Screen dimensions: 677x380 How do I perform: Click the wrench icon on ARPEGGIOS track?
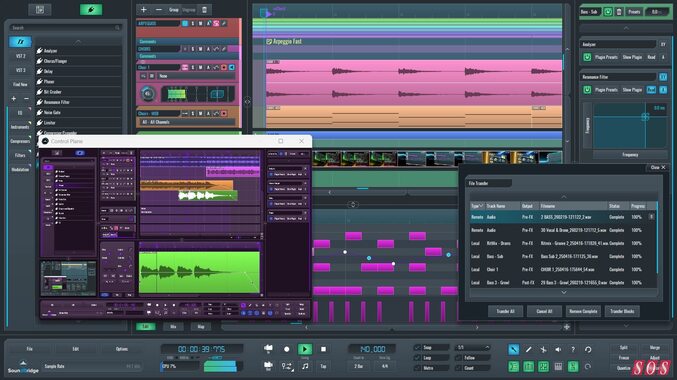224,23
